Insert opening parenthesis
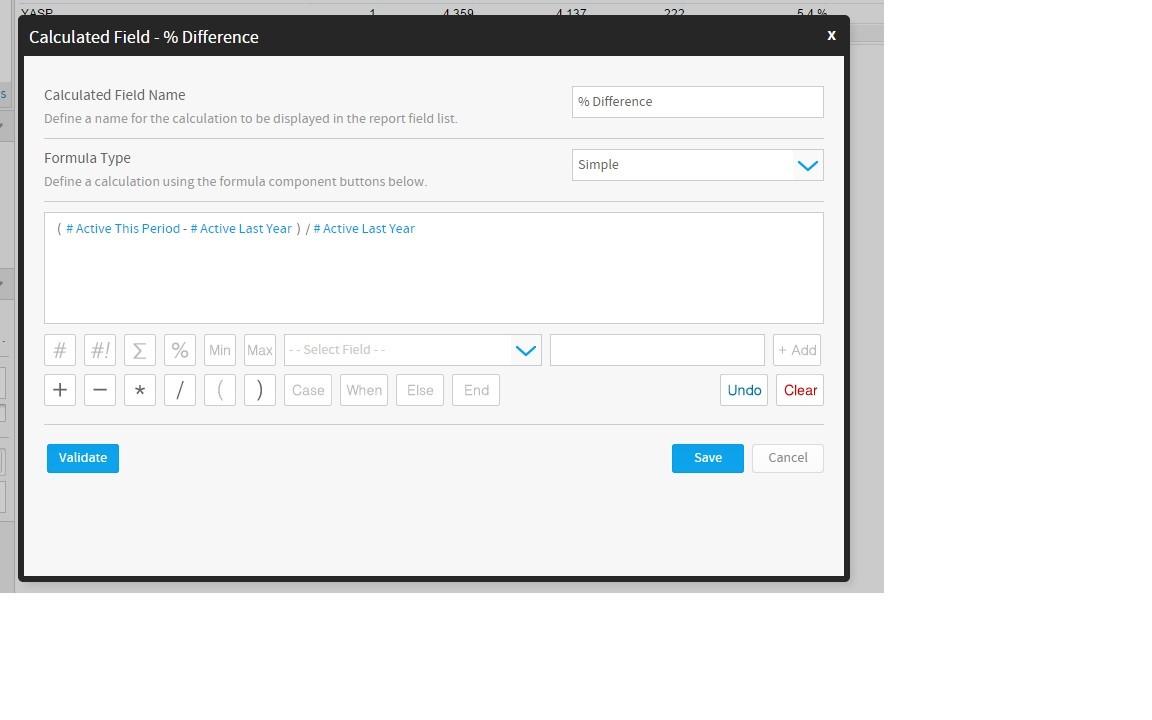The width and height of the screenshot is (1152, 720). [x=220, y=390]
